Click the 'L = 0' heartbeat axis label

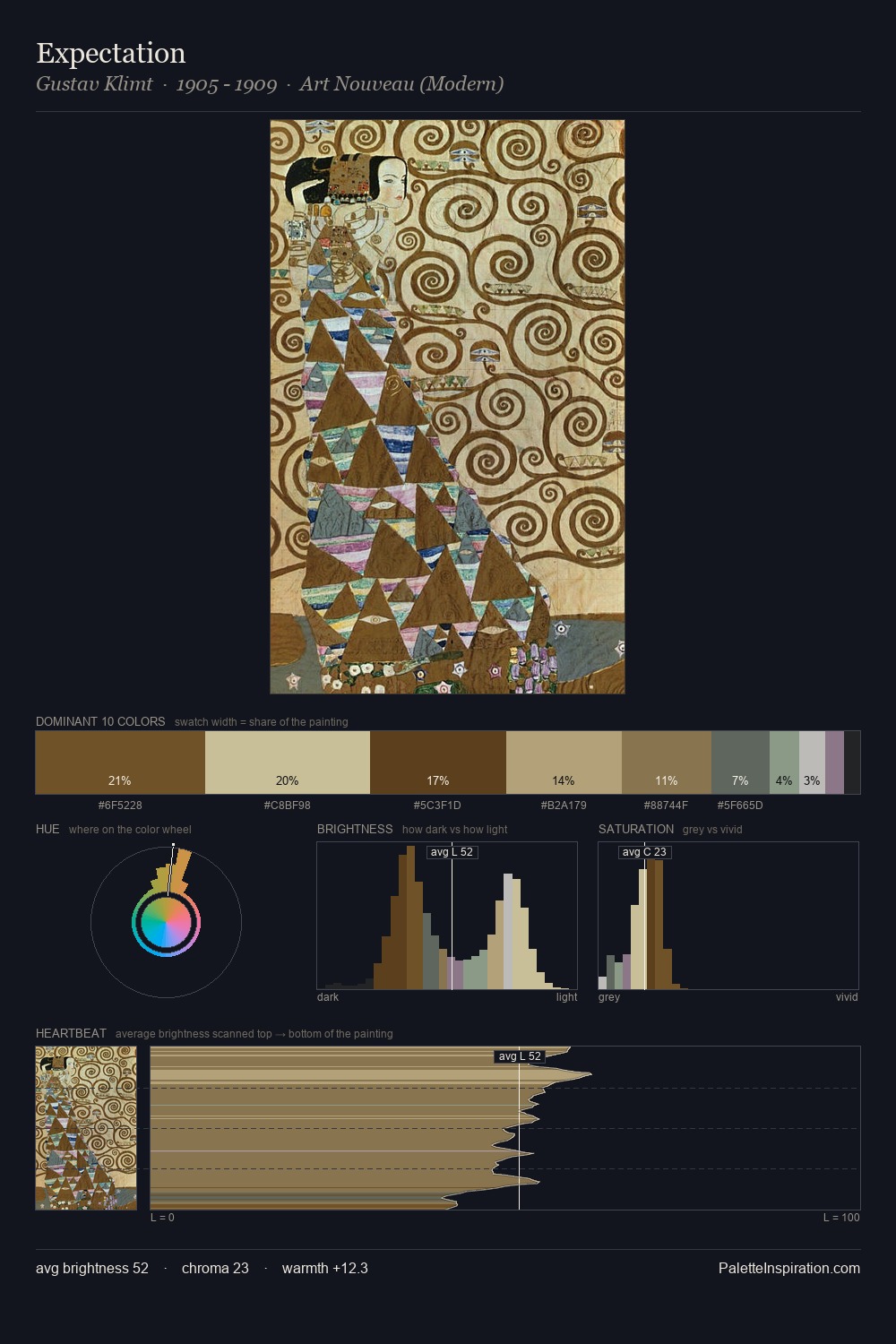(162, 1218)
